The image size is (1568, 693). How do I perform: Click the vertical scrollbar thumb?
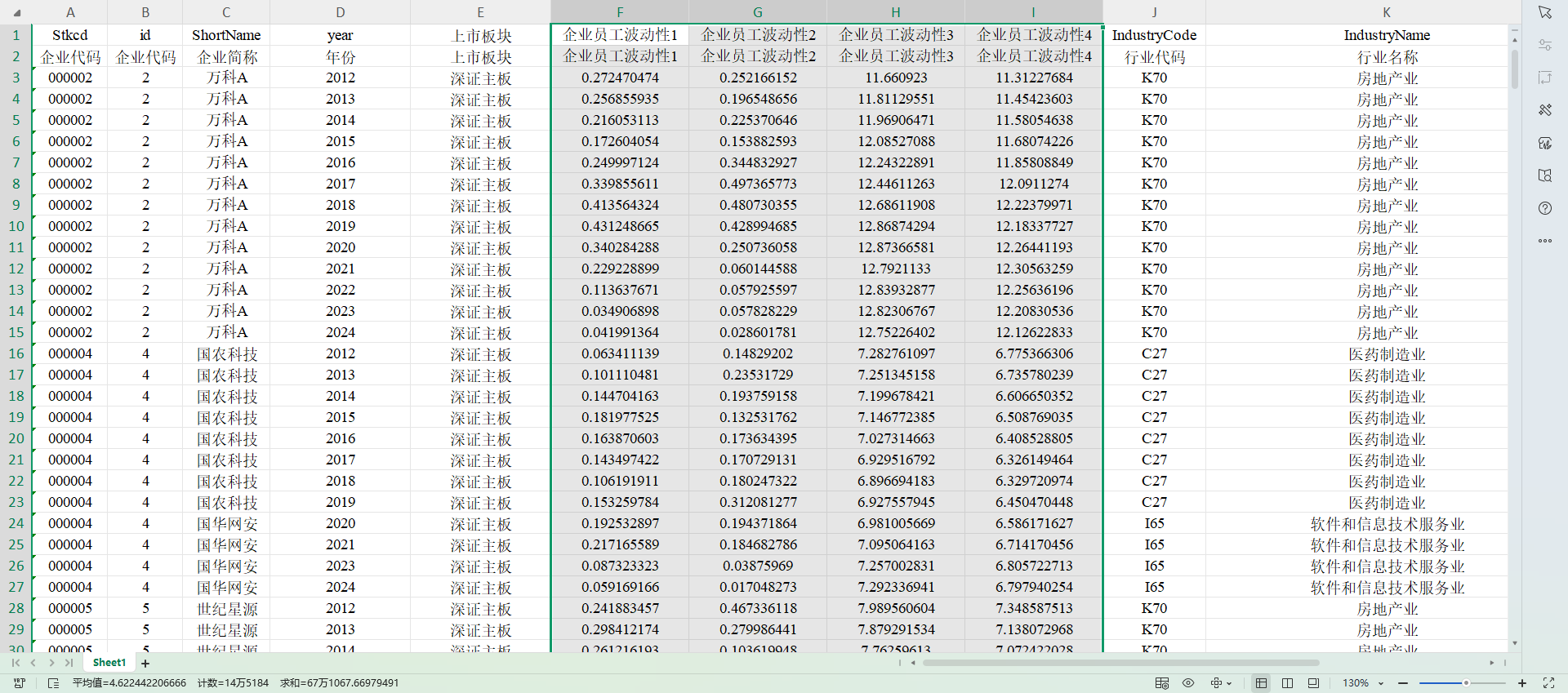coord(1514,69)
